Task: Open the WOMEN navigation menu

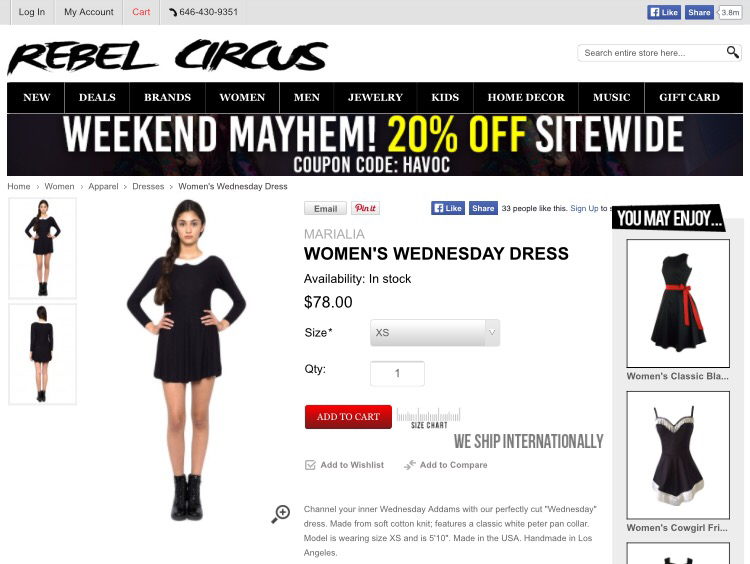Action: coord(242,98)
